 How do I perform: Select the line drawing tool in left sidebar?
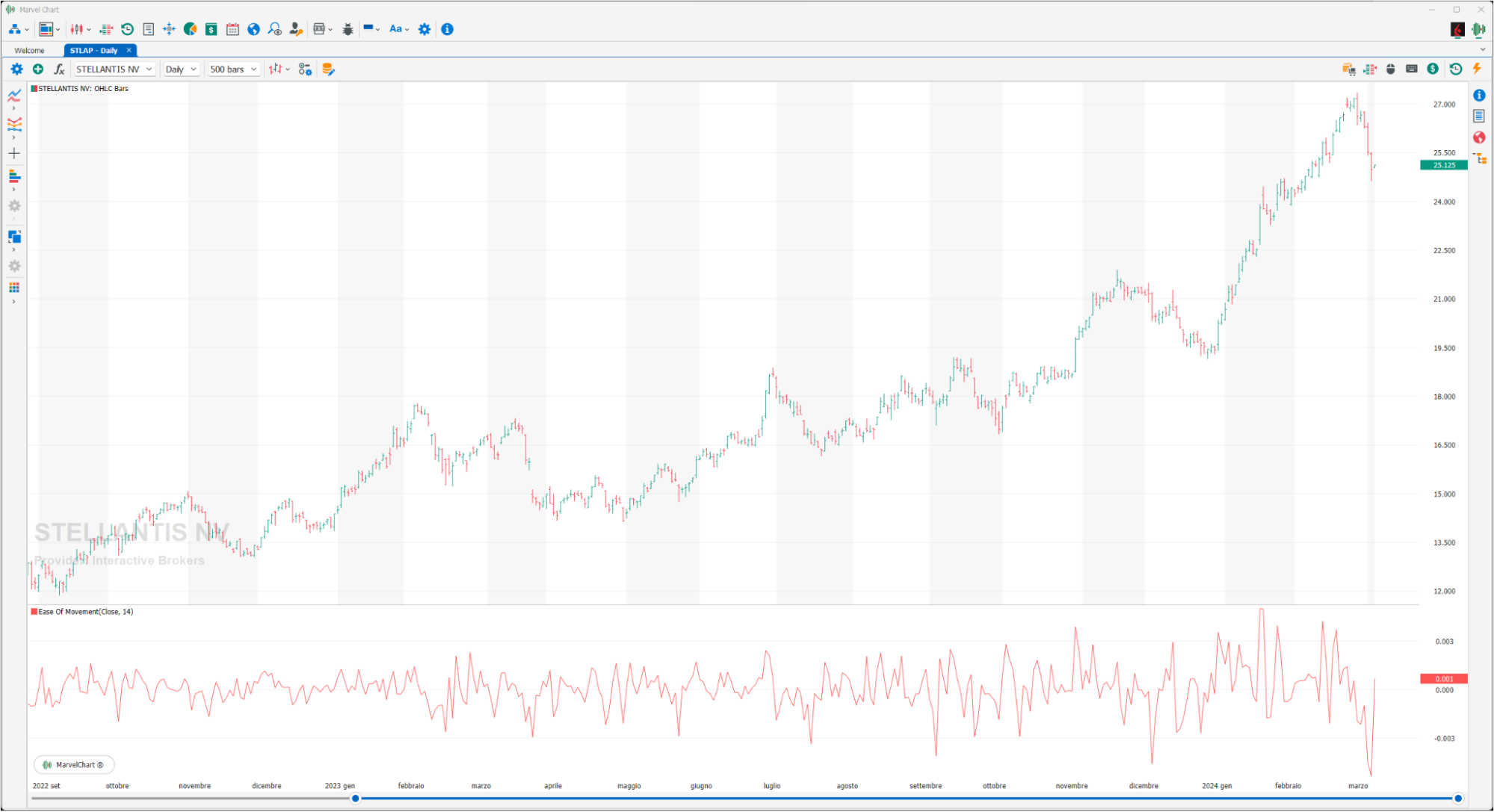click(14, 95)
